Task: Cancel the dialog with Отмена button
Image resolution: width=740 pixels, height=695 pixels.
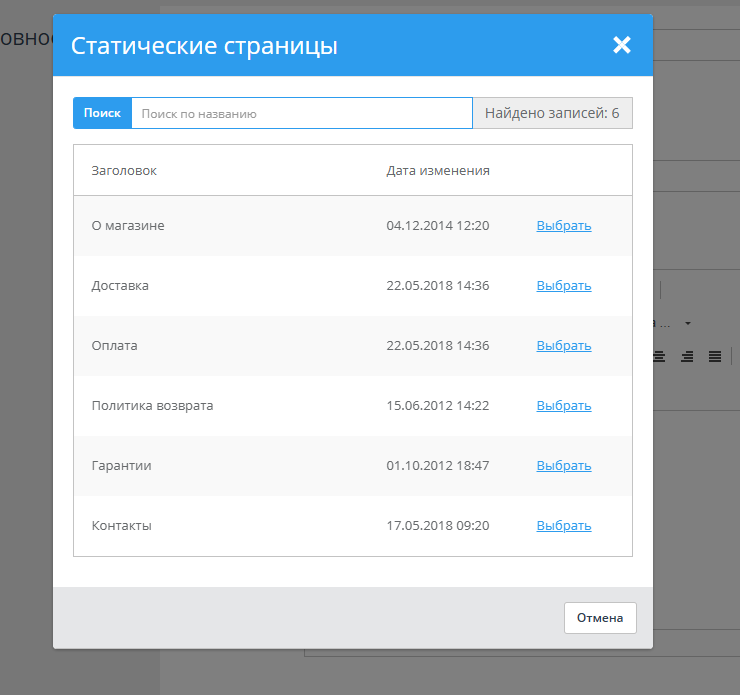Action: tap(600, 618)
